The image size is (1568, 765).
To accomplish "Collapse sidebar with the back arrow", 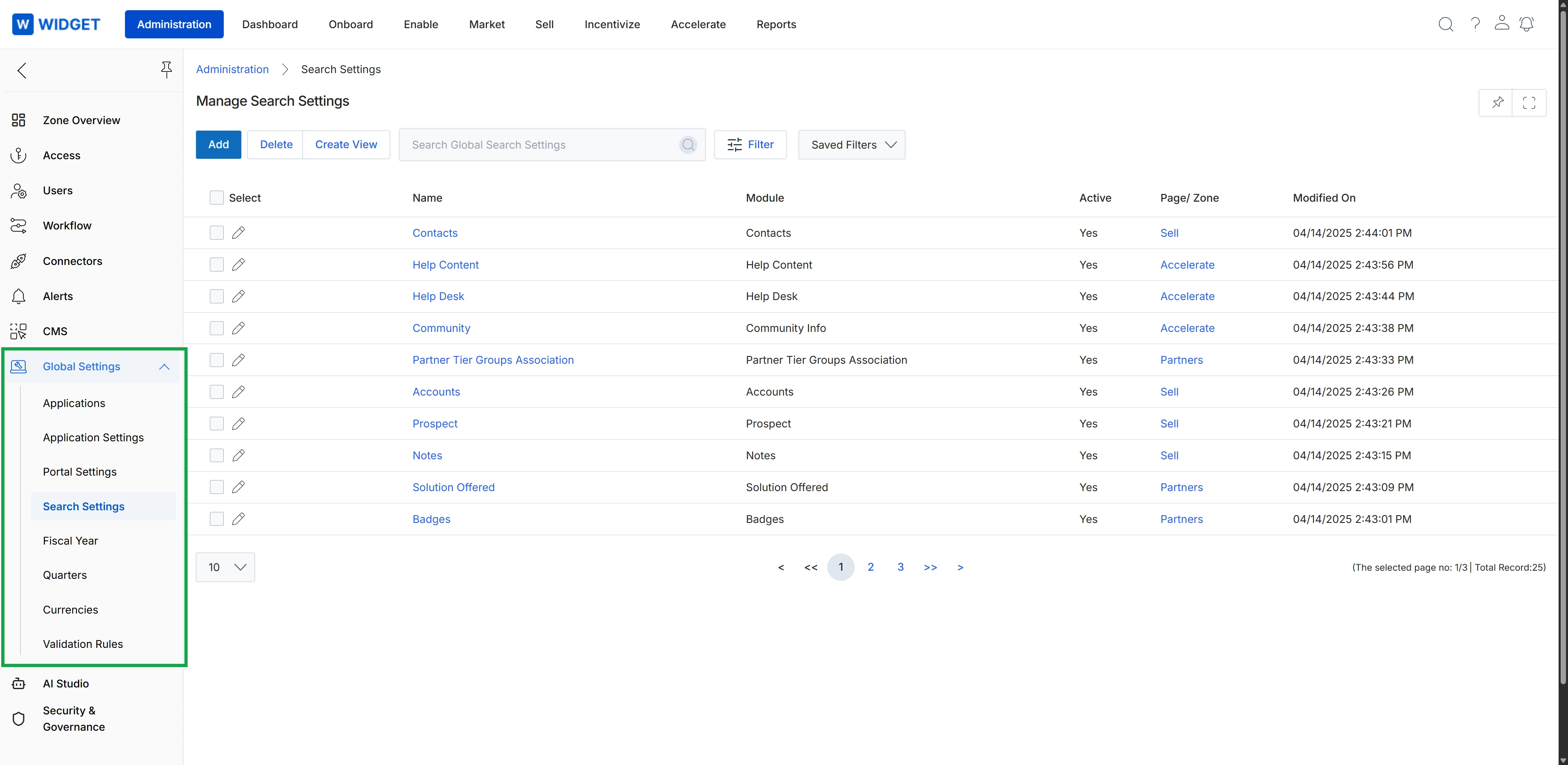I will (x=22, y=71).
